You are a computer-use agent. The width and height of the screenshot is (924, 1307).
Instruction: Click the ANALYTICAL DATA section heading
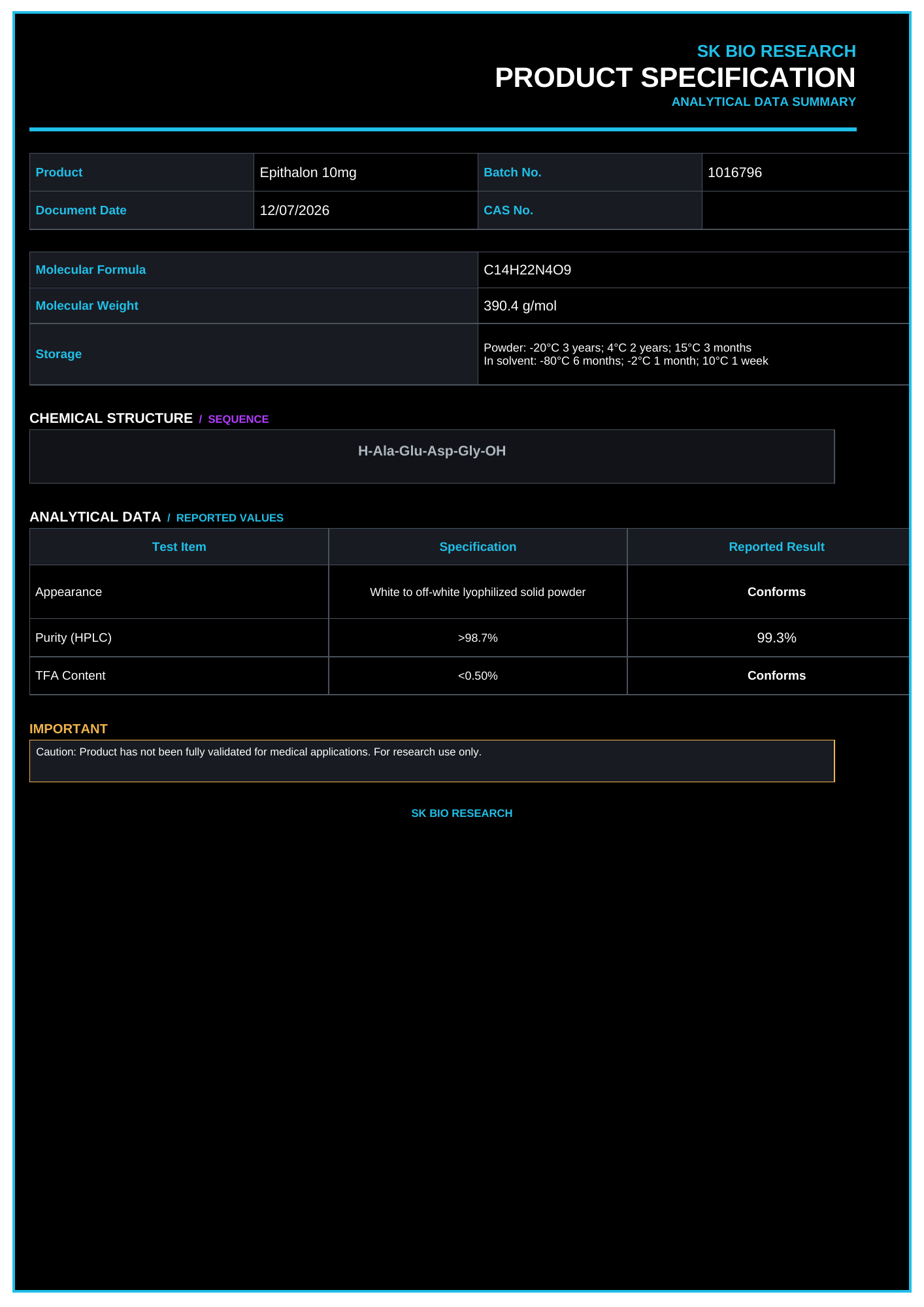tap(95, 517)
